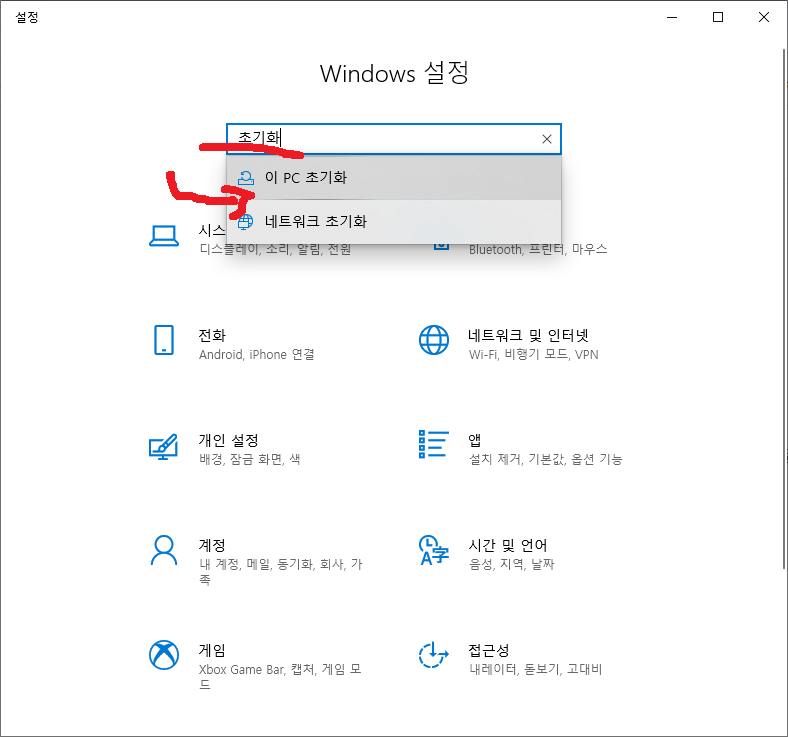788x737 pixels.
Task: Open 전화 settings title
Action: 212,335
